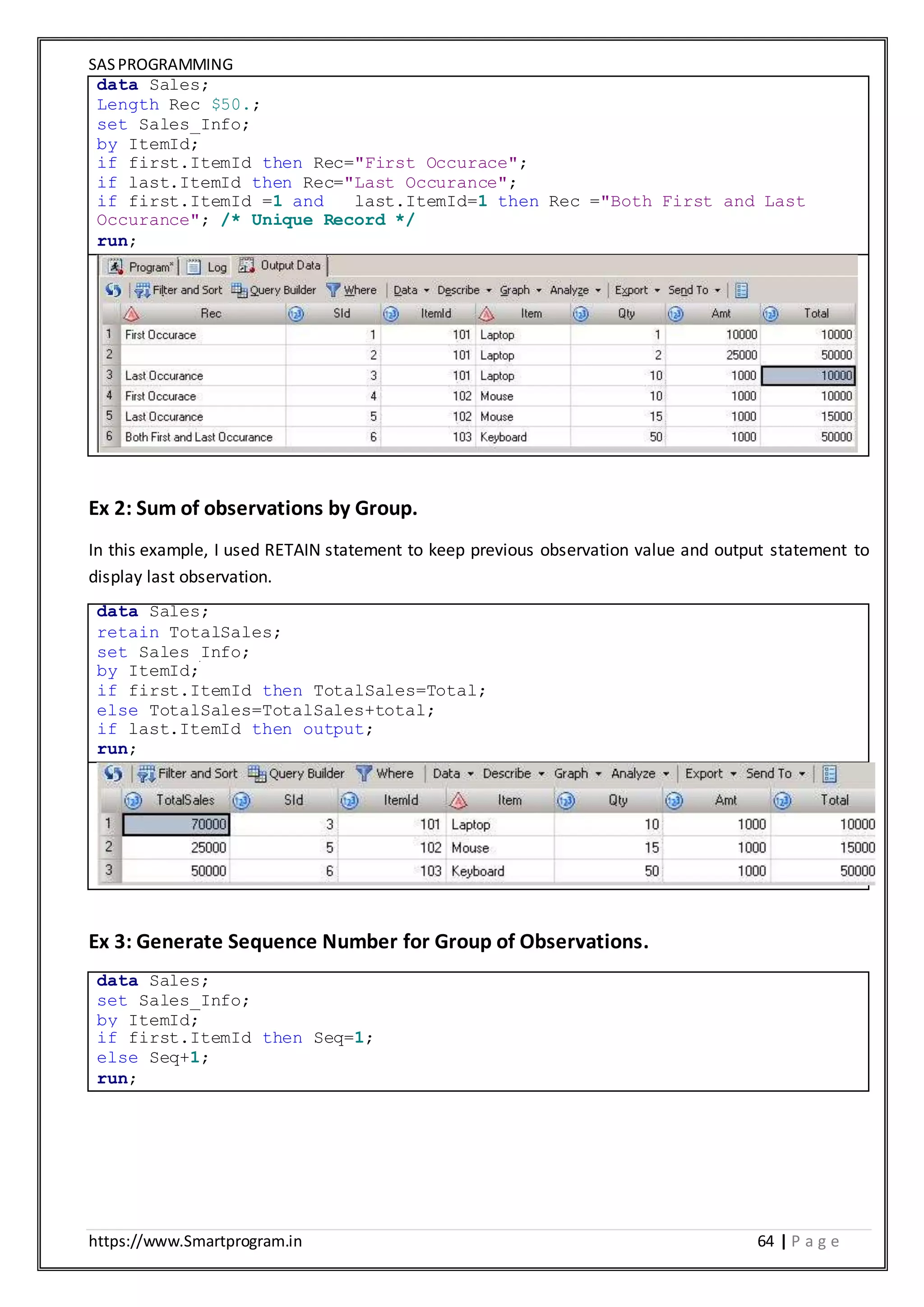
Task: Open the Analyze dropdown in lower toolbar
Action: (639, 774)
